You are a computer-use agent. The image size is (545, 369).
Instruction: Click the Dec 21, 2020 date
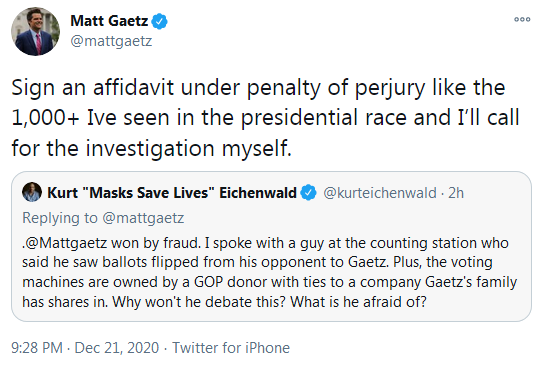click(x=116, y=348)
